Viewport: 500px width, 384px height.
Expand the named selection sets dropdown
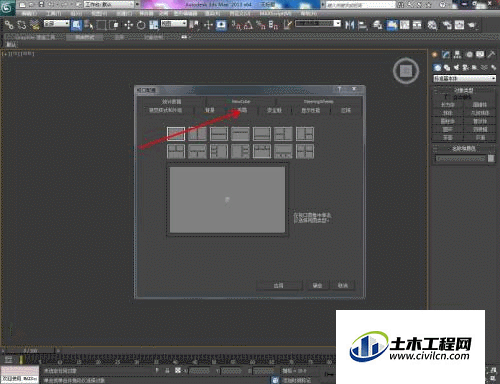click(318, 24)
